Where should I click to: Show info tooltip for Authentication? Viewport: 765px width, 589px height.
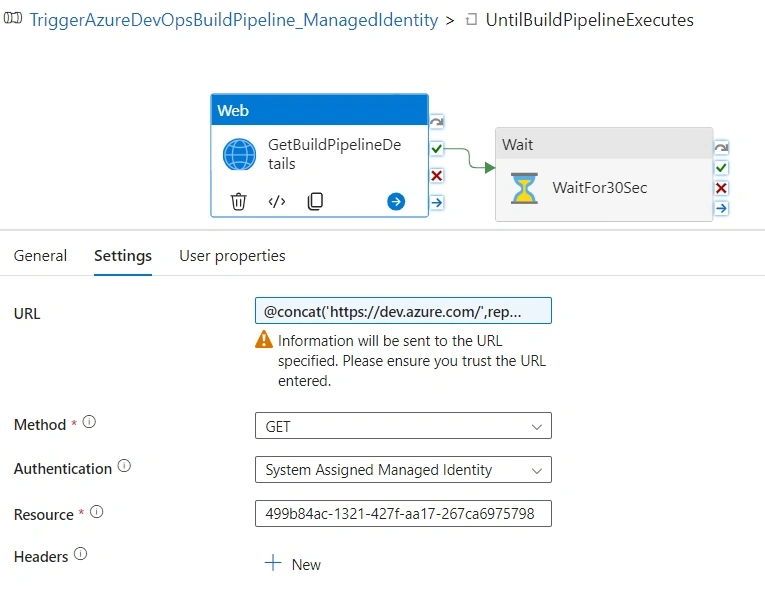tap(124, 466)
